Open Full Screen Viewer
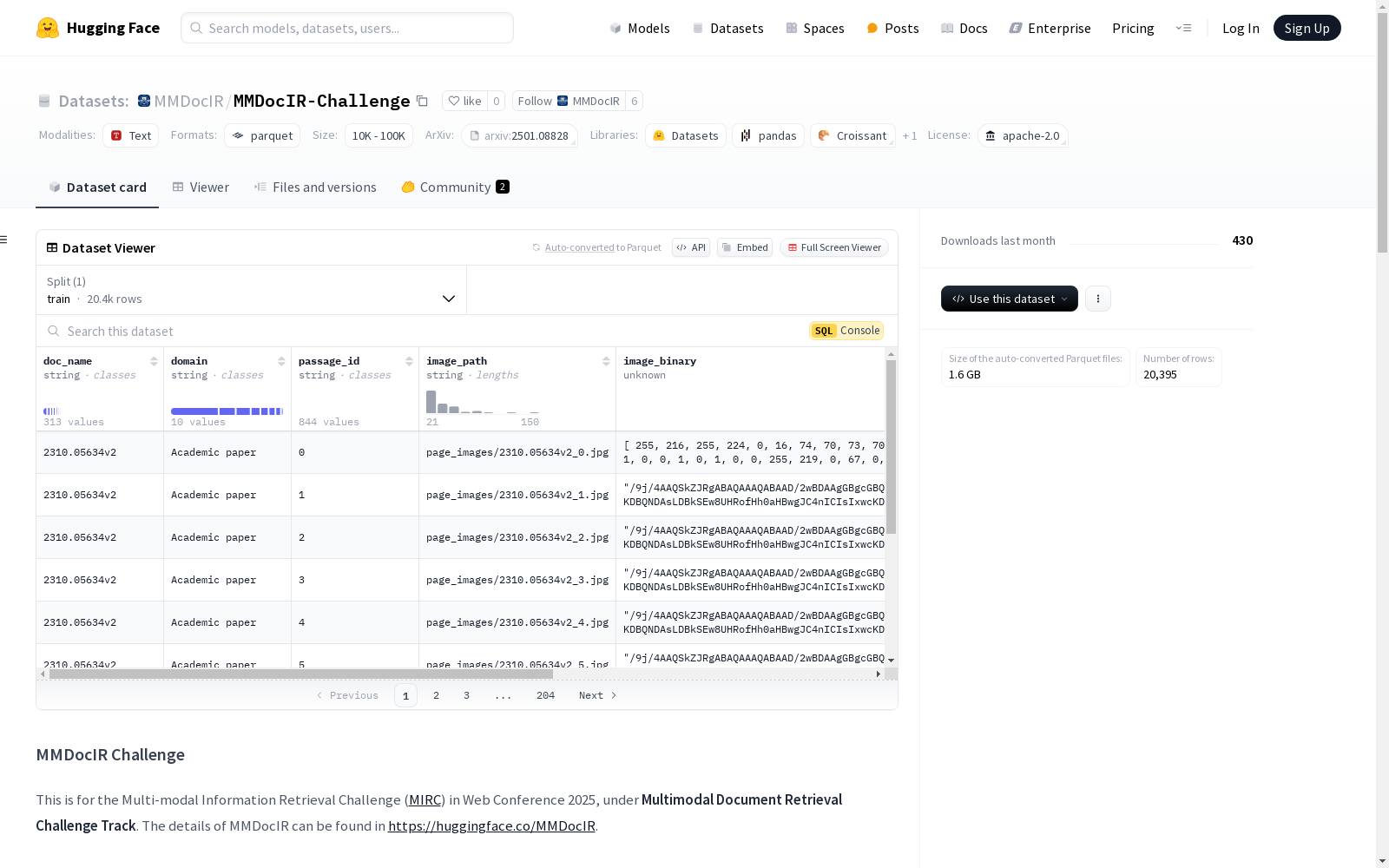The image size is (1389, 868). point(834,247)
